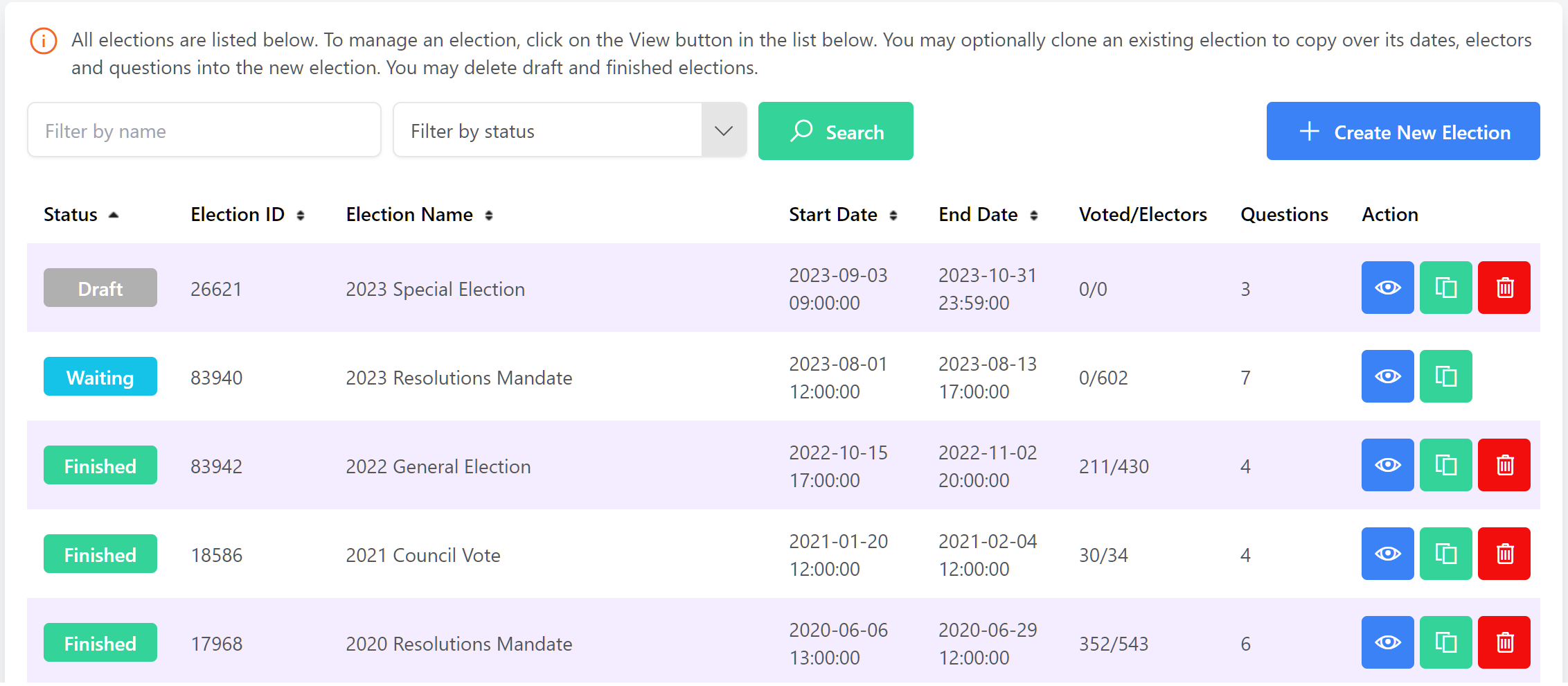The height and width of the screenshot is (686, 1568).
Task: View the waiting 2023 Resolutions Mandate election
Action: [1387, 376]
